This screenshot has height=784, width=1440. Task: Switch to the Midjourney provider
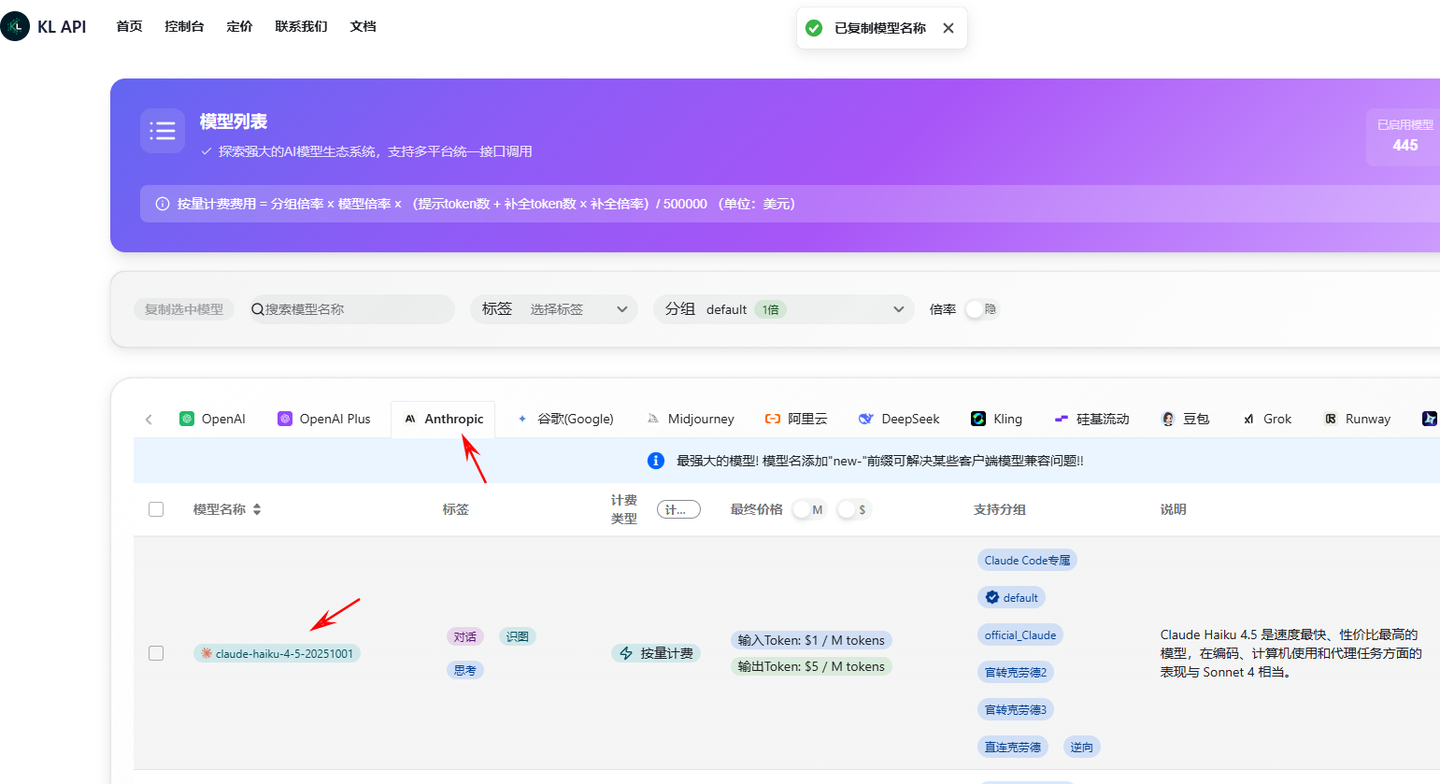pyautogui.click(x=690, y=418)
